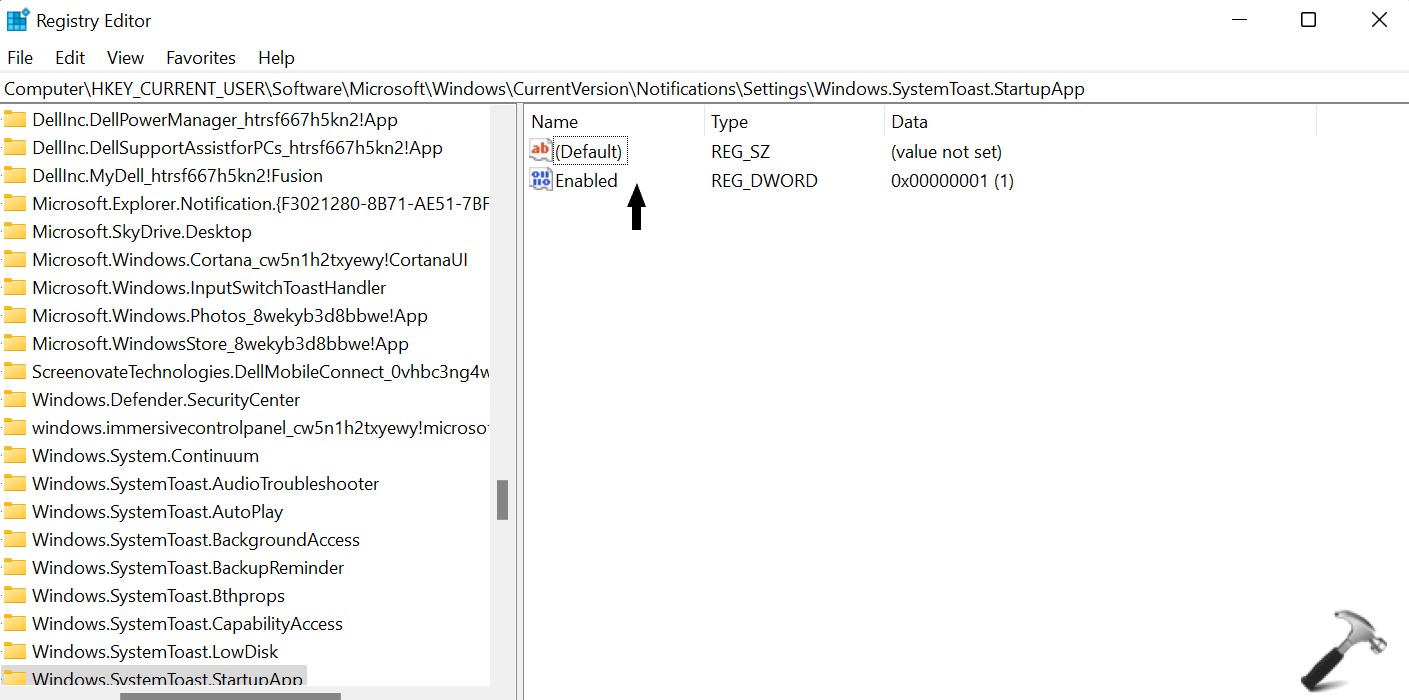Select Windows.SystemToast.AudioTroubleshooter key
Viewport: 1409px width, 700px height.
pos(205,484)
